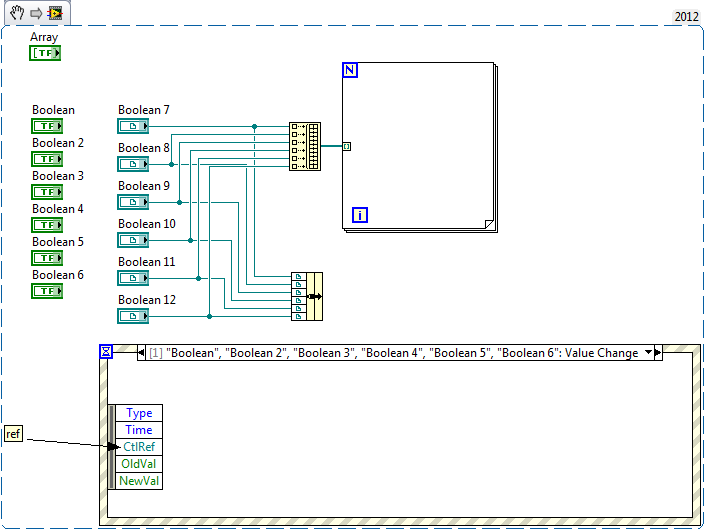Select the Bundle node near Boolean 11
Screen dimensions: 705x530
(307, 296)
